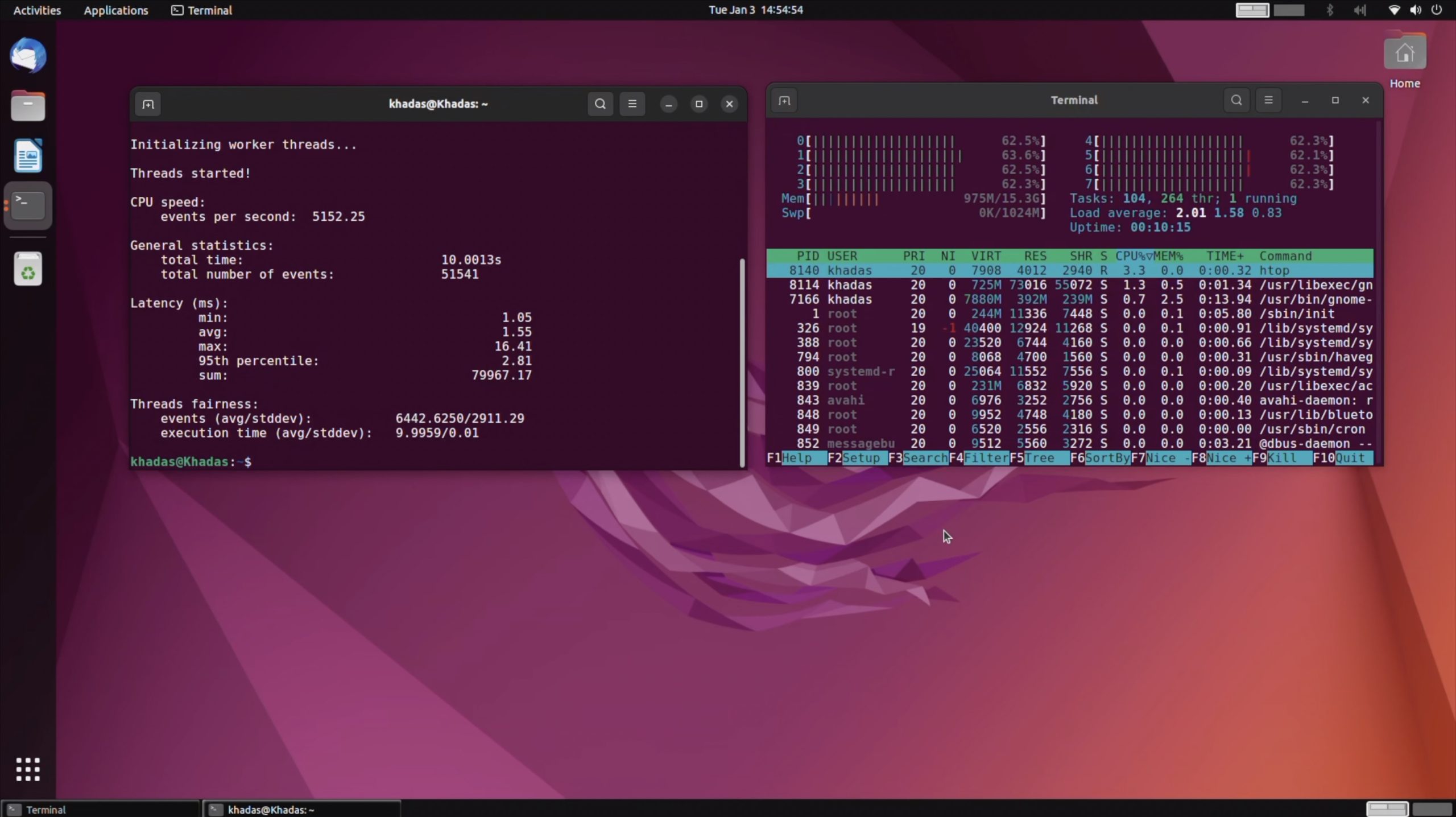The width and height of the screenshot is (1456, 817).
Task: Open hamburger menu in htop Terminal window
Action: tap(1268, 101)
